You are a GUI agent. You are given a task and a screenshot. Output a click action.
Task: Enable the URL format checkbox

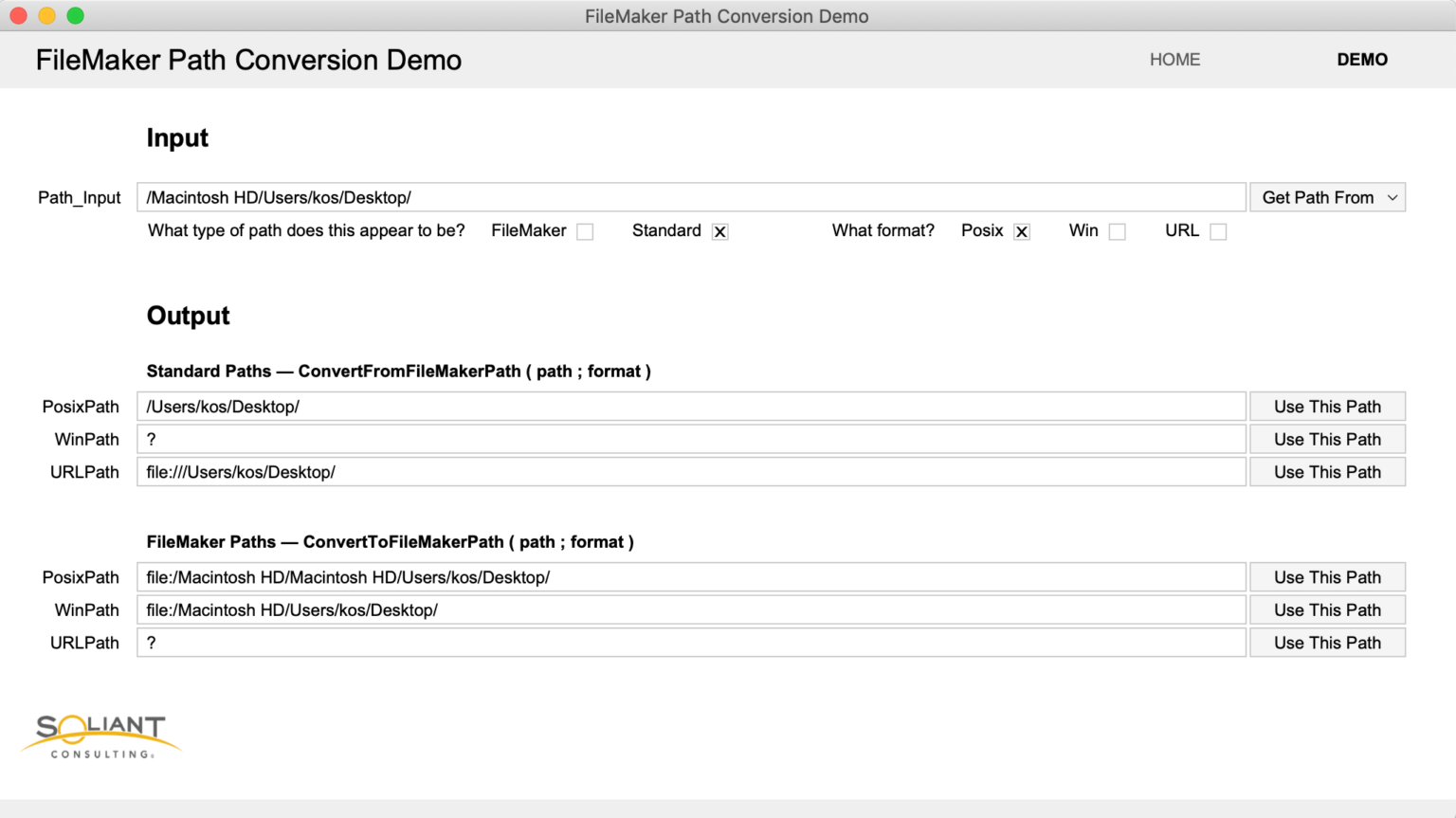[1218, 230]
